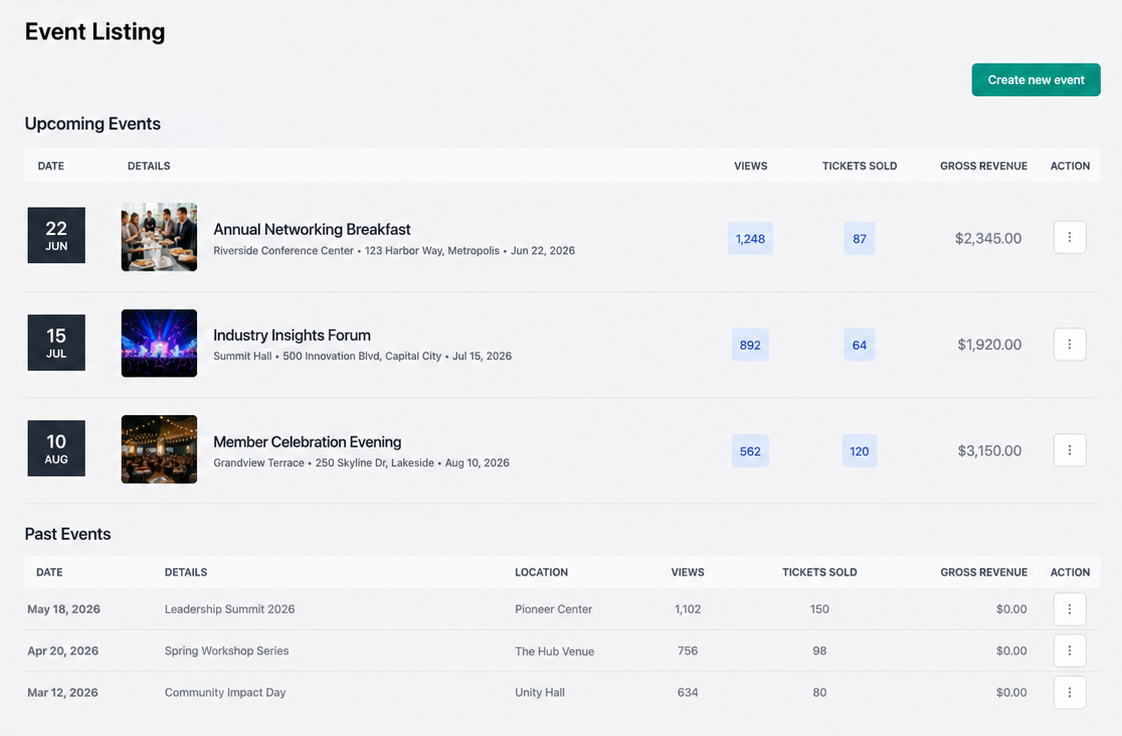Image resolution: width=1122 pixels, height=736 pixels.
Task: Click the Riverside Conference Center address line
Action: 394,251
